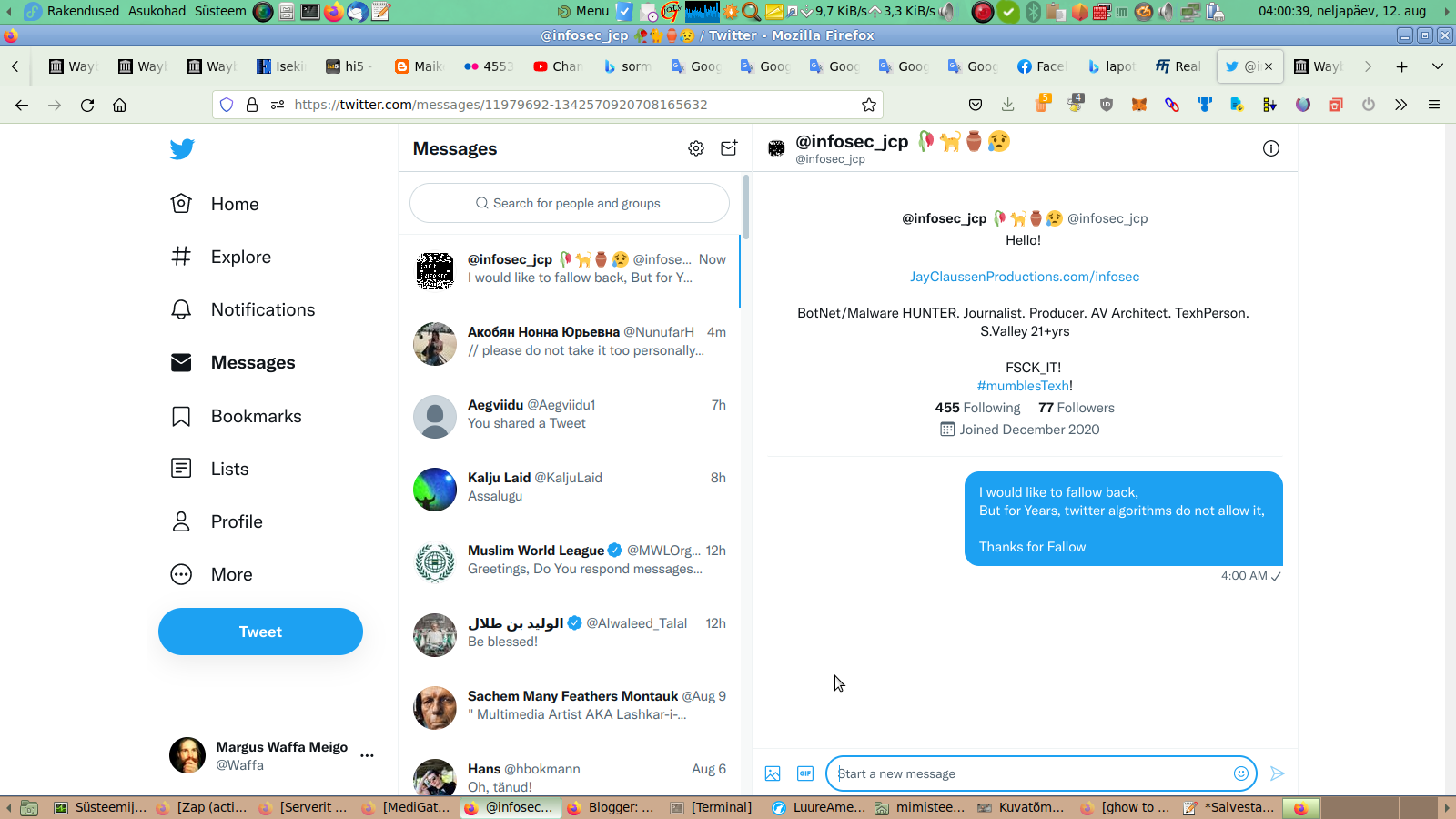This screenshot has height=819, width=1456.
Task: Add a GIF to the message
Action: 805,773
